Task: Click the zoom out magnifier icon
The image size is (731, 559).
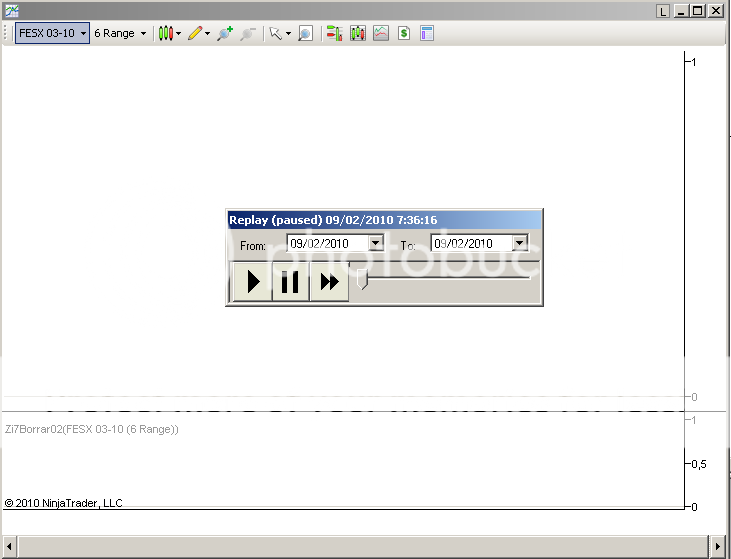Action: click(x=248, y=33)
